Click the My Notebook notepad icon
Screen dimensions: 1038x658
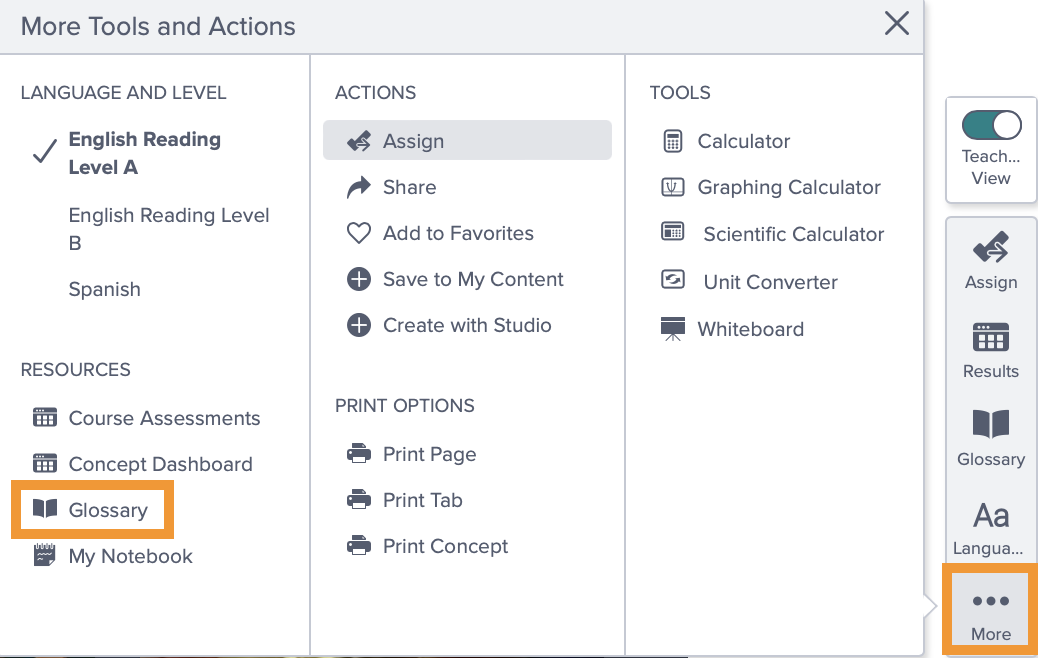[44, 555]
